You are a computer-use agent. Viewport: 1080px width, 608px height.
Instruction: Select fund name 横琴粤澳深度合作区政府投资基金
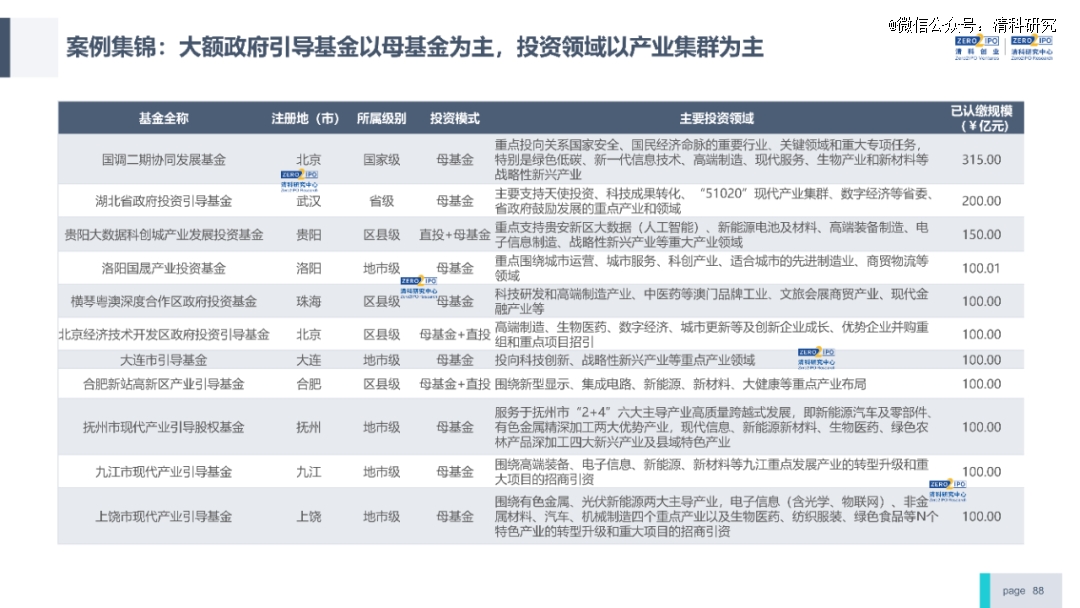pos(163,302)
